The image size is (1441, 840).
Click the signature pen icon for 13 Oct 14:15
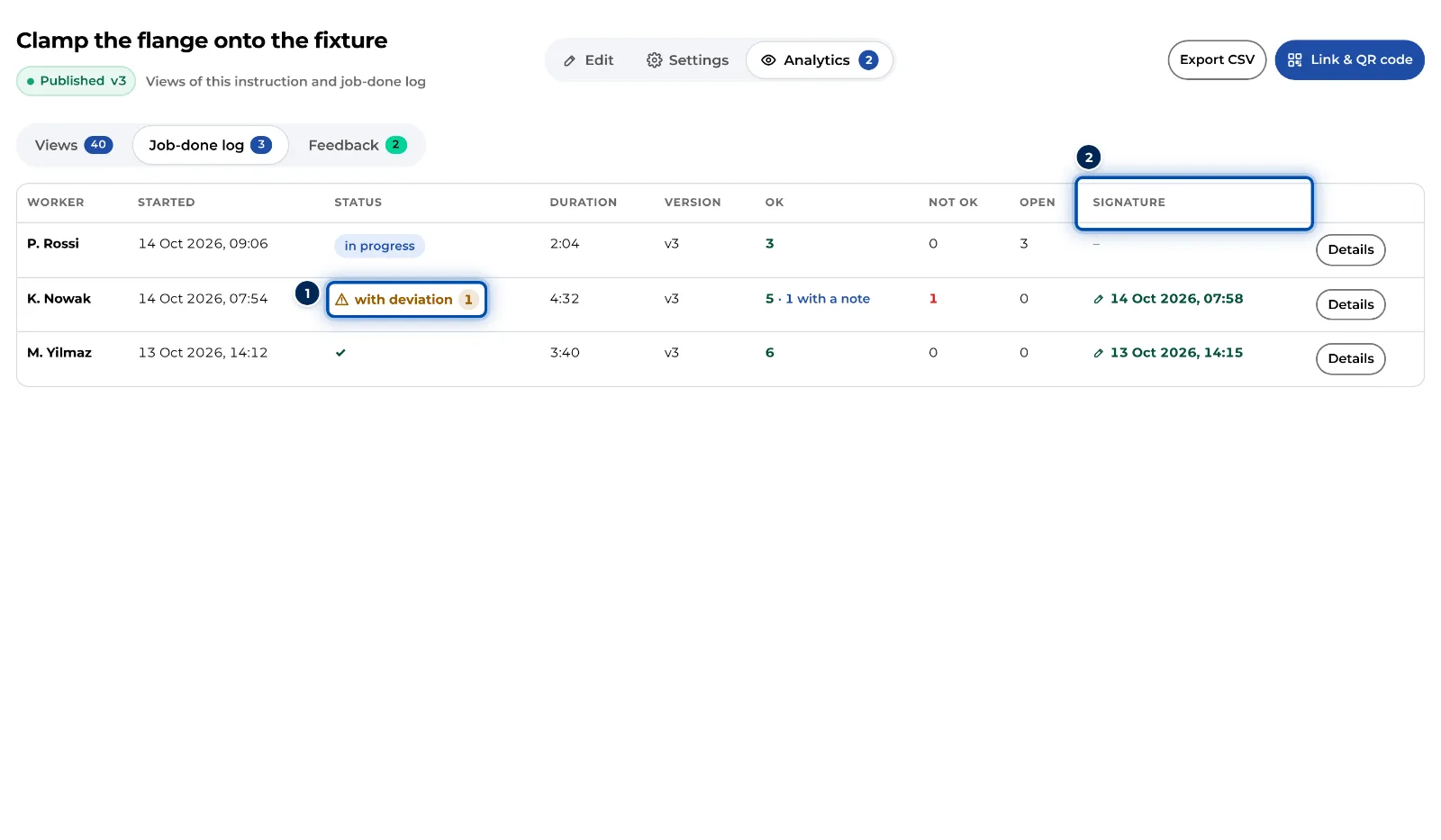(x=1098, y=353)
